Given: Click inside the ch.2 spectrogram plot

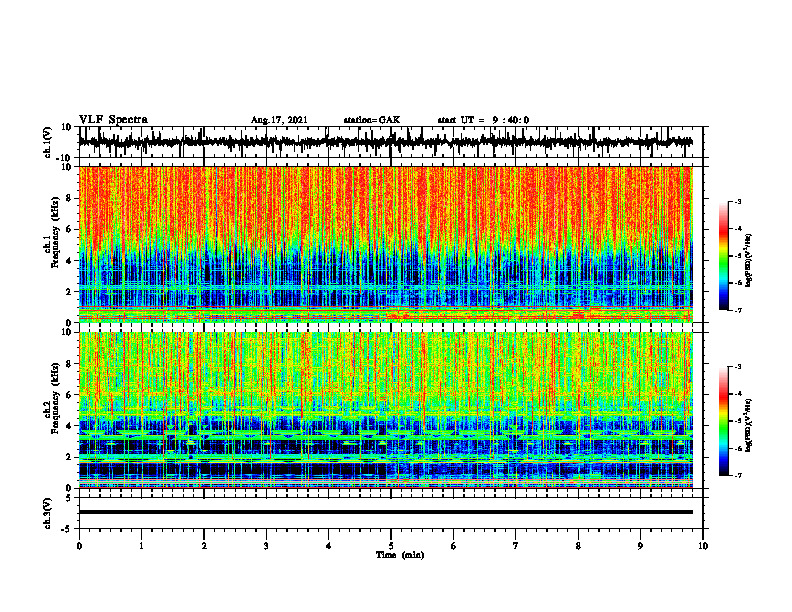Looking at the screenshot, I should 385,410.
